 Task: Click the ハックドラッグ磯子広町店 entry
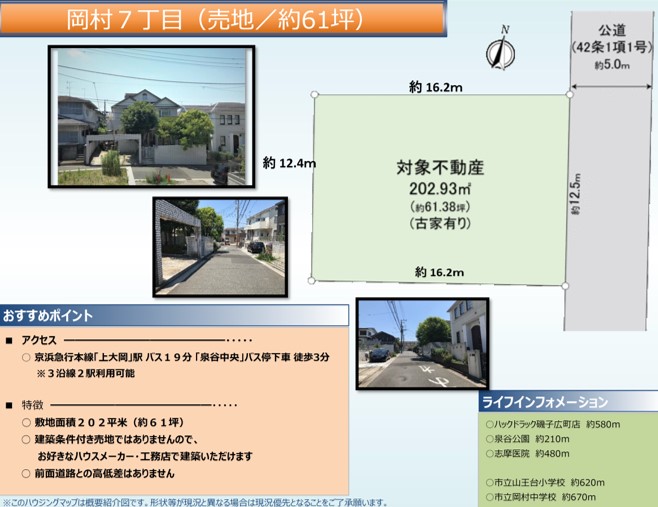pos(549,425)
